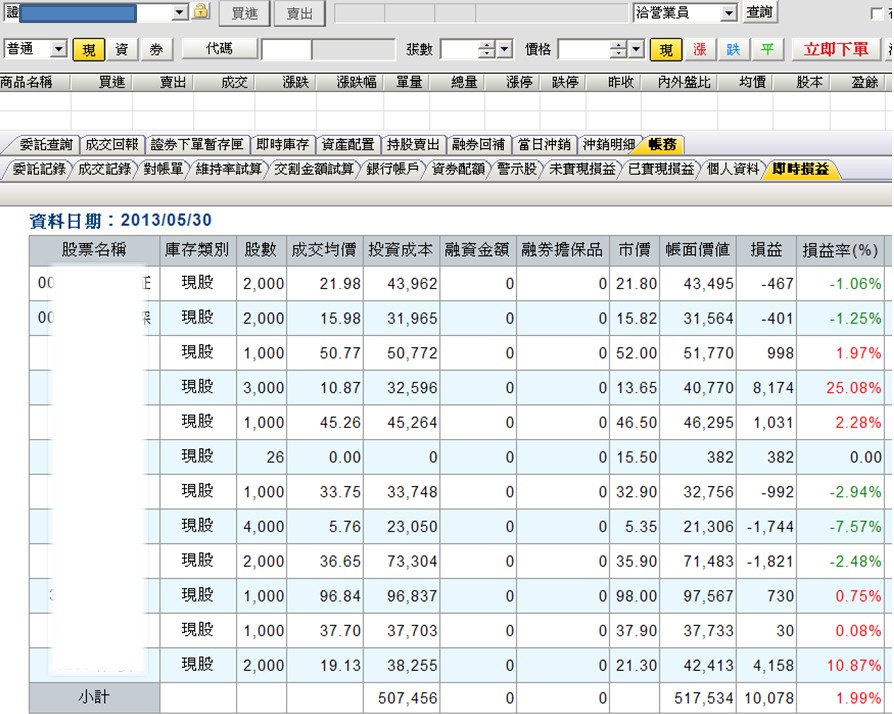The width and height of the screenshot is (894, 714).
Task: Click the 代碼 stock code button
Action: [x=219, y=49]
